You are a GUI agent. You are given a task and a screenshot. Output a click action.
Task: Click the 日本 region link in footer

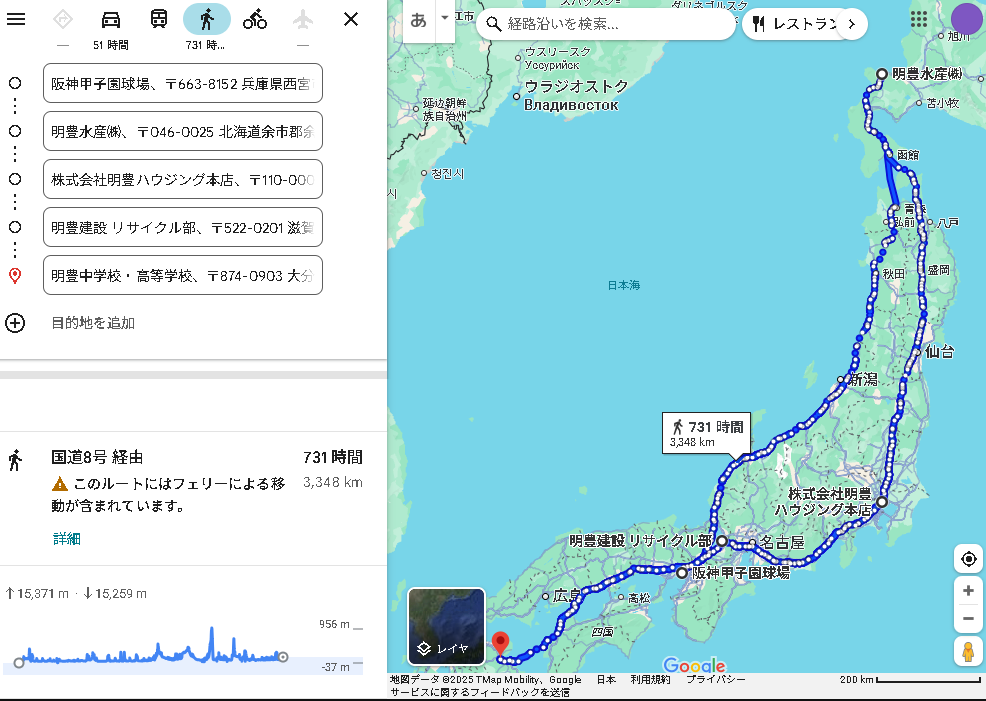click(606, 680)
